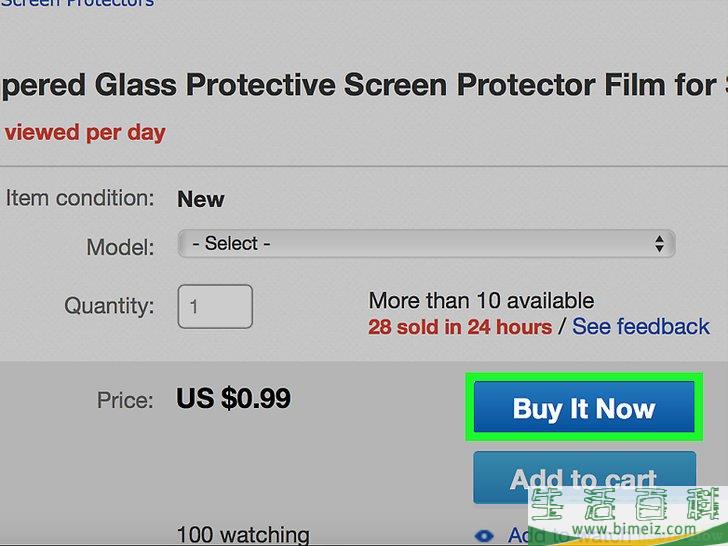Open the Screen Protectors breadcrumb link

click(77, 4)
